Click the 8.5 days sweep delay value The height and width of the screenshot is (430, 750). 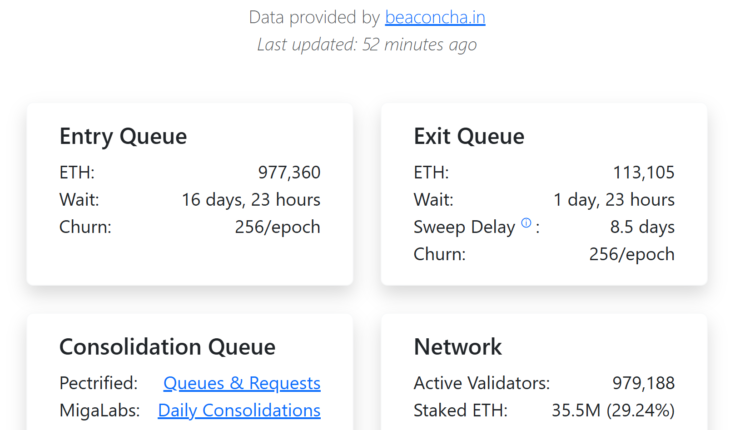(642, 227)
